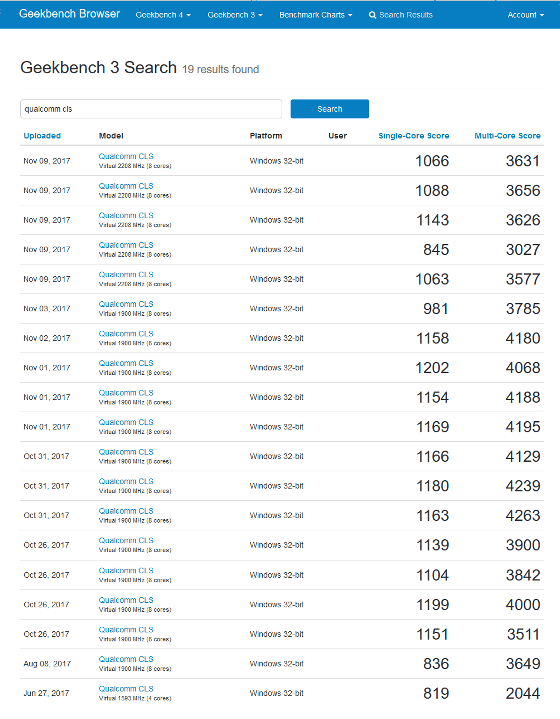Open Qualcomm CLS result from Jun 27, 2017
Image resolution: width=560 pixels, height=719 pixels.
[x=126, y=689]
